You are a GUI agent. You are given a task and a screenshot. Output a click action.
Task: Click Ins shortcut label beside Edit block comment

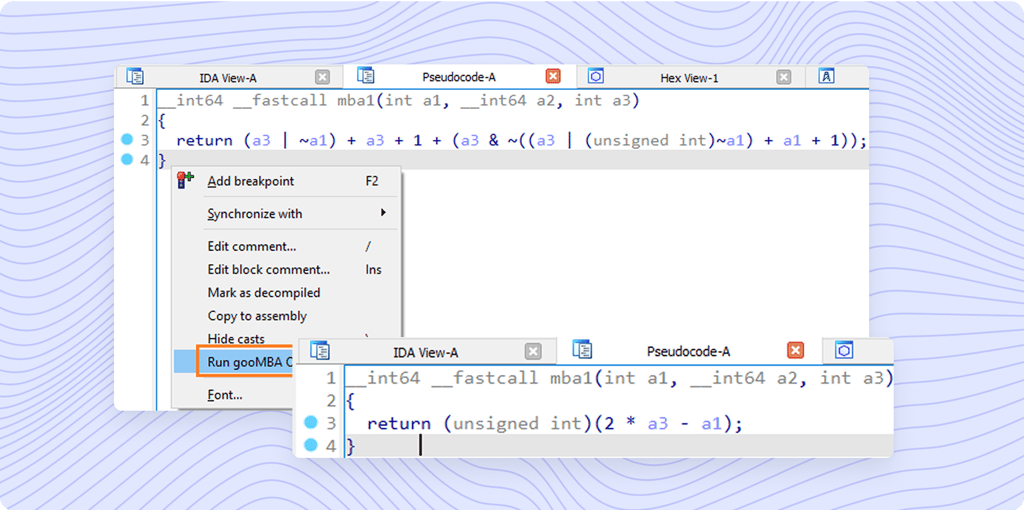click(x=373, y=270)
